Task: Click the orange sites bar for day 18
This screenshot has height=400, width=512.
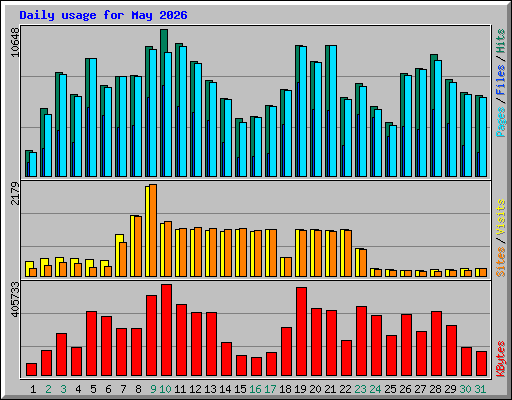Action: (x=288, y=267)
